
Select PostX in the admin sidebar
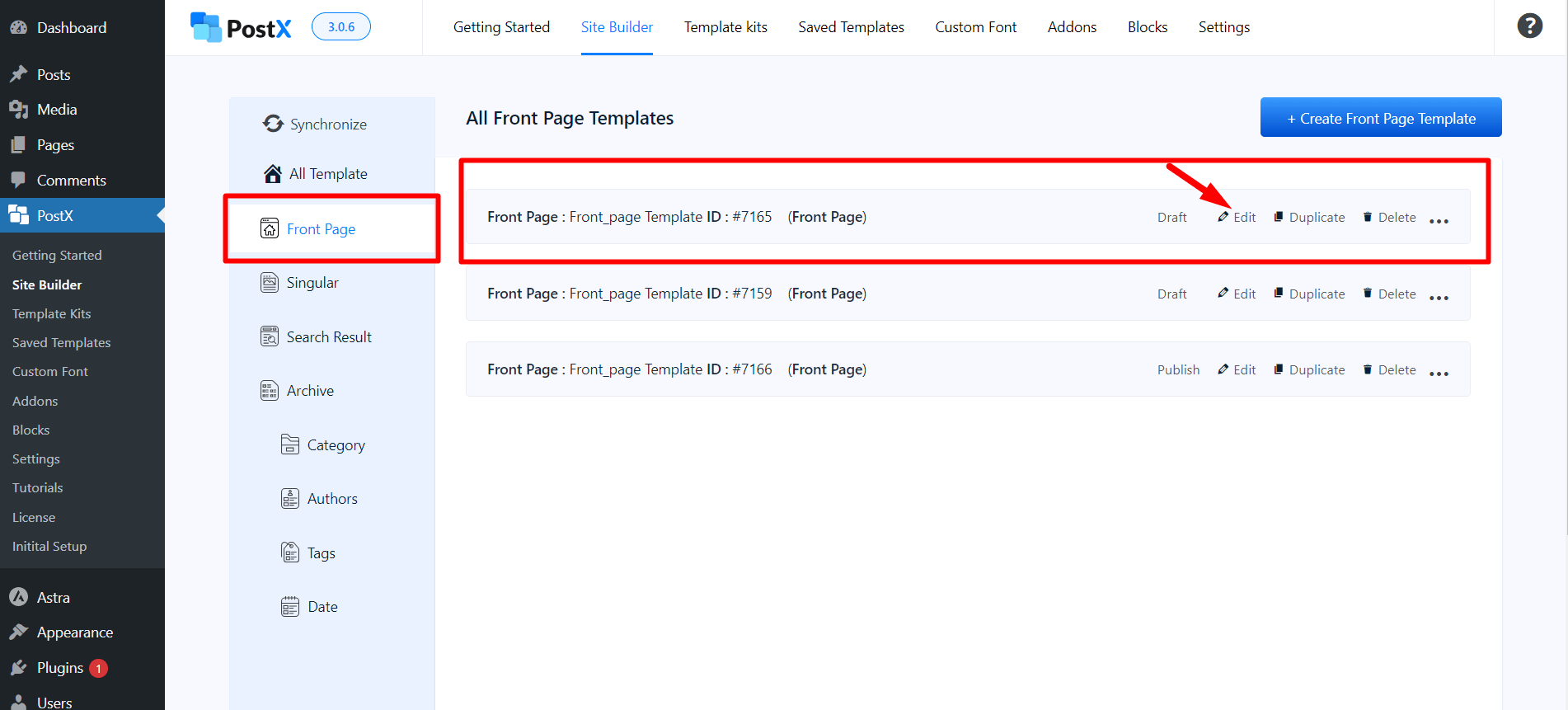click(82, 215)
